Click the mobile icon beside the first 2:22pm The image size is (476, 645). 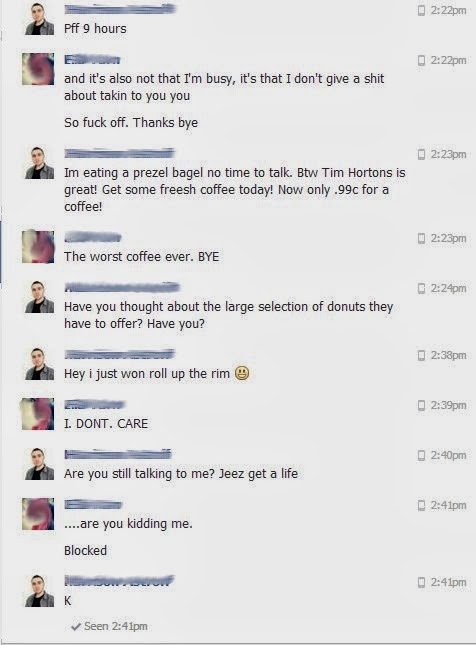[421, 10]
